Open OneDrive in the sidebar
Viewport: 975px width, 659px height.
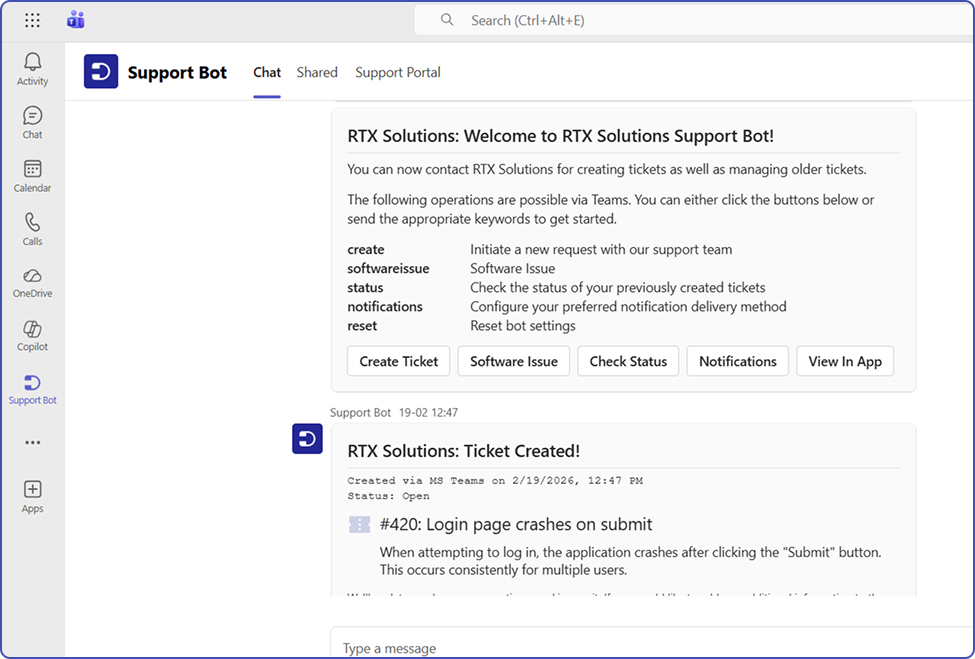[32, 283]
